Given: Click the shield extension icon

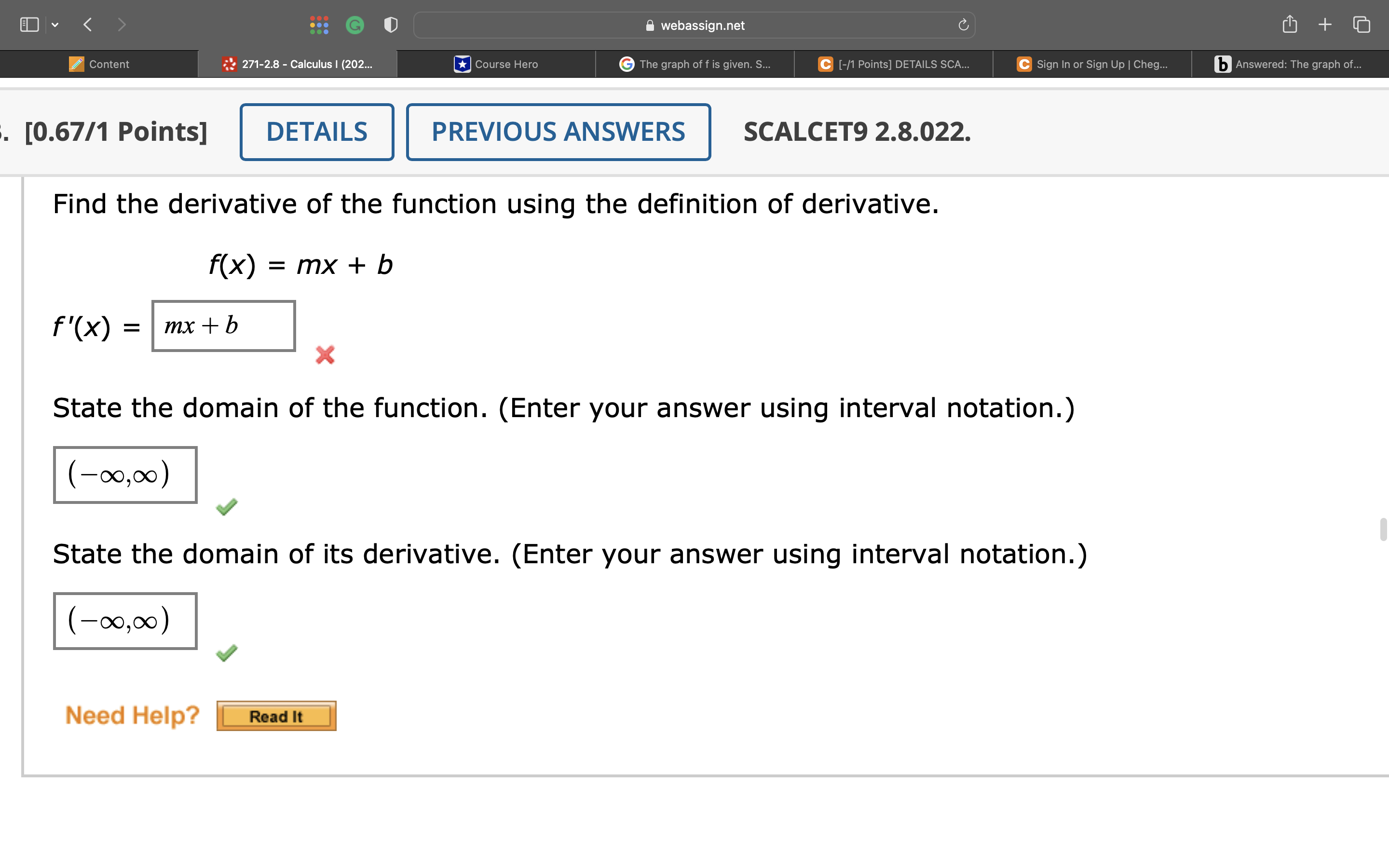Looking at the screenshot, I should (x=390, y=24).
